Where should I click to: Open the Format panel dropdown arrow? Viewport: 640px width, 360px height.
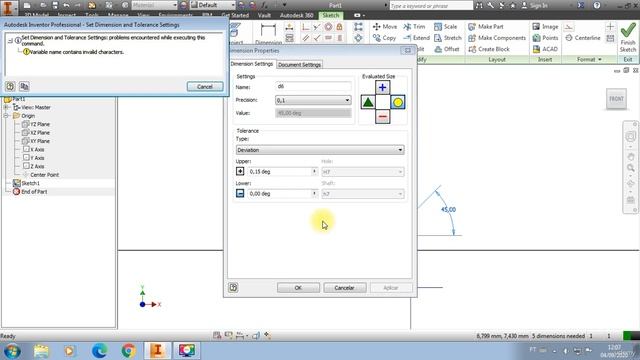[600, 60]
